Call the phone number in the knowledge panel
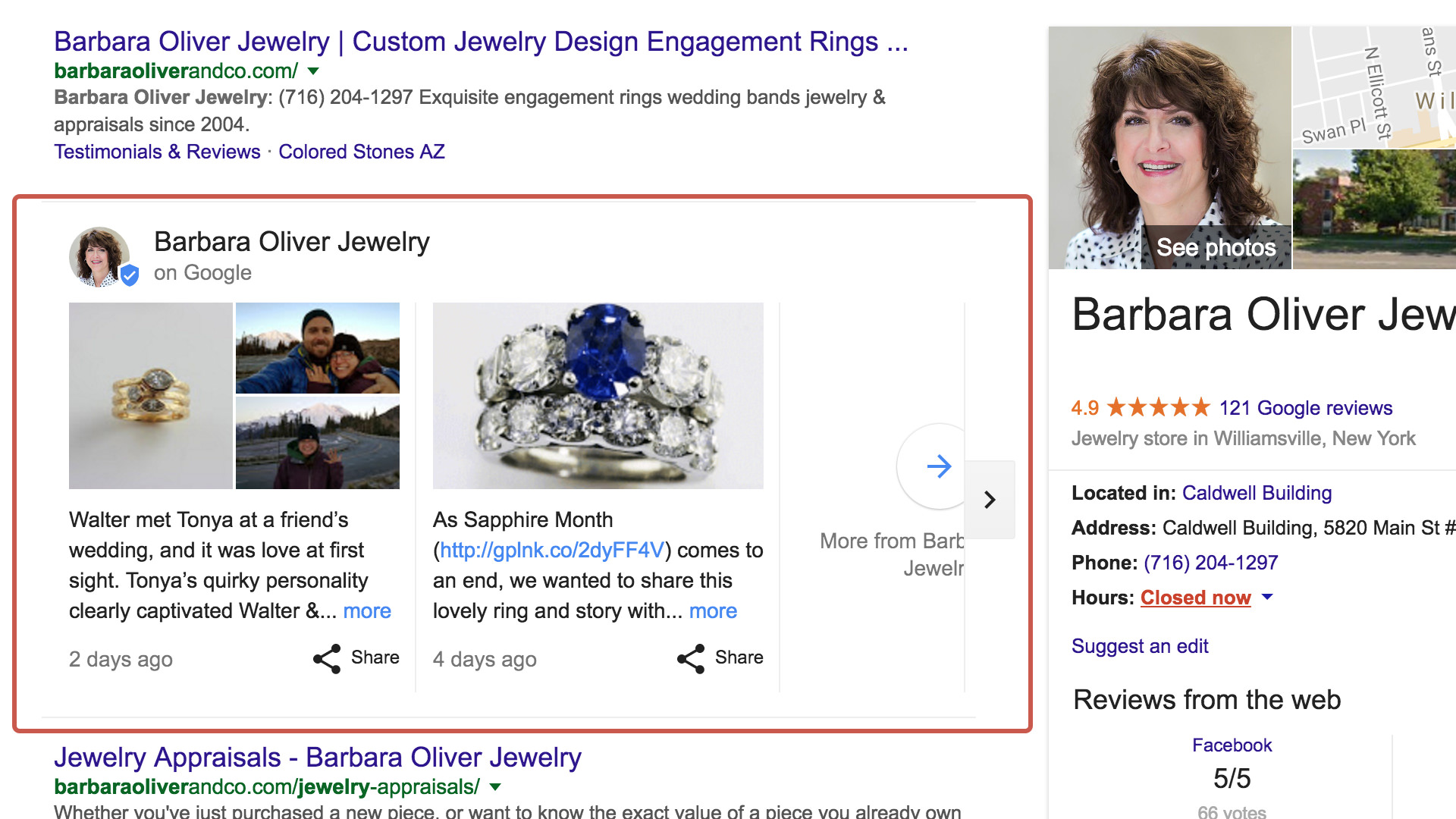 click(x=1210, y=563)
